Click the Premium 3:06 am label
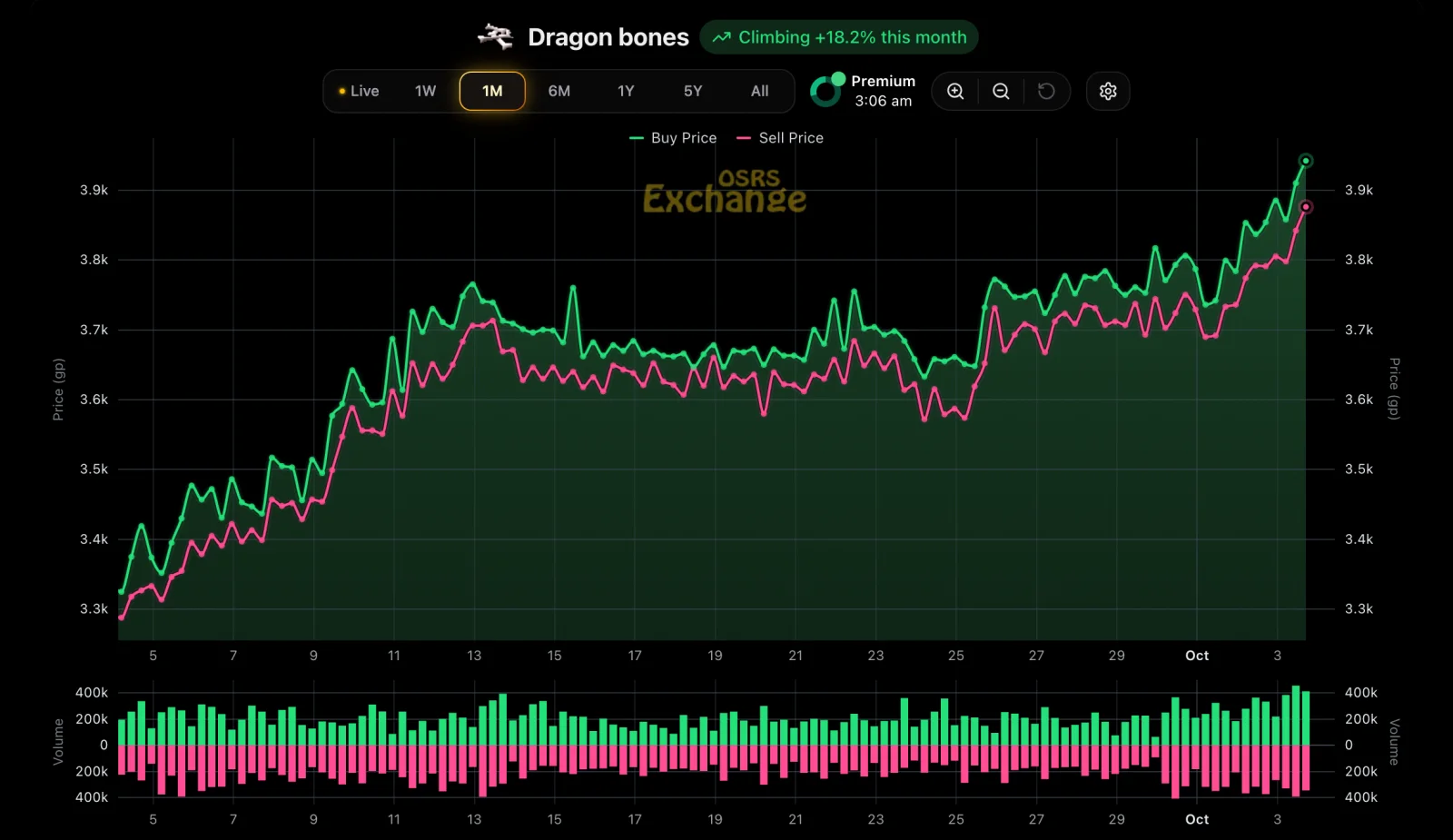Screen dimensions: 1453x840 [x=883, y=91]
